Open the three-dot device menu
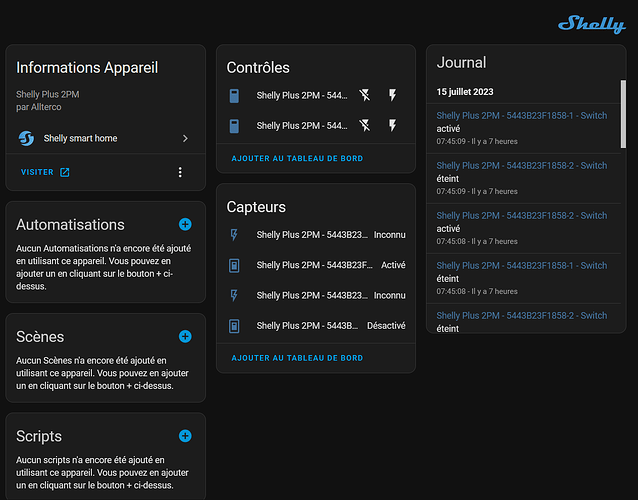This screenshot has height=500, width=638. 180,172
